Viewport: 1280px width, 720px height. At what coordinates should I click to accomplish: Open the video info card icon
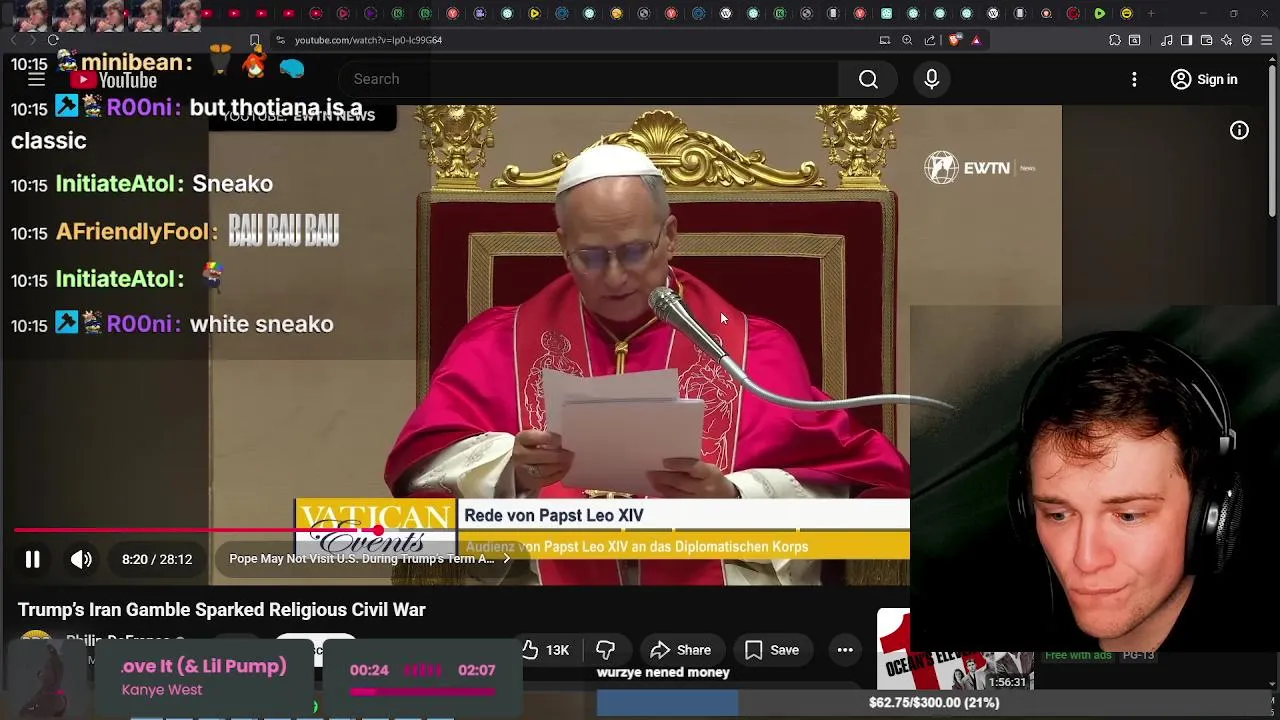[x=1239, y=130]
